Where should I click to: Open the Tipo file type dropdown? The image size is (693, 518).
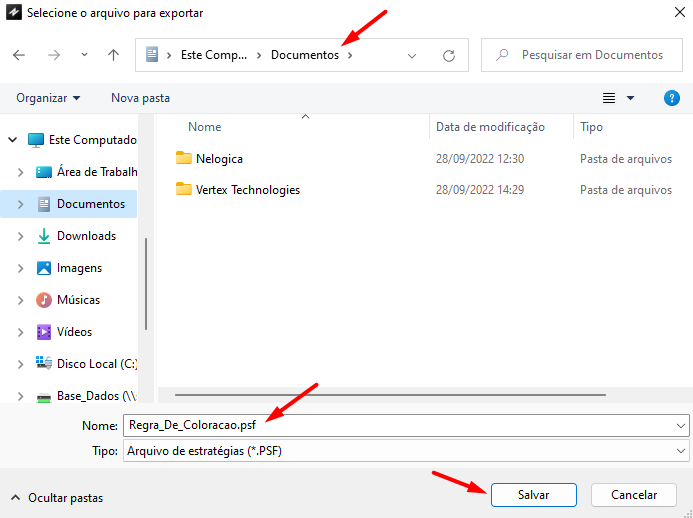pos(681,452)
